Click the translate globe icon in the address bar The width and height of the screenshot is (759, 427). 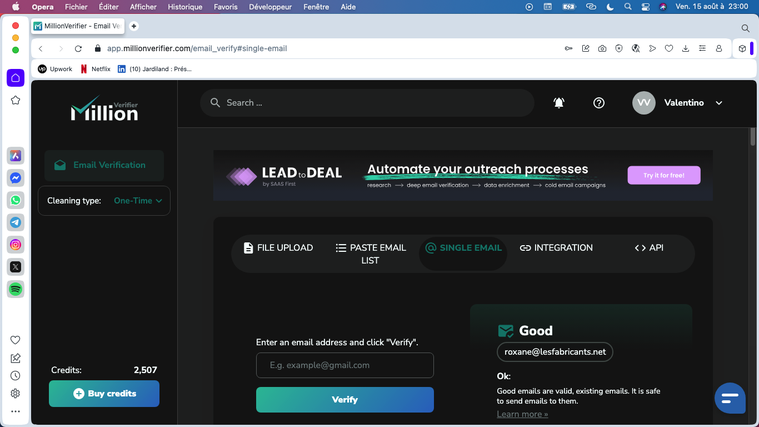[x=636, y=48]
